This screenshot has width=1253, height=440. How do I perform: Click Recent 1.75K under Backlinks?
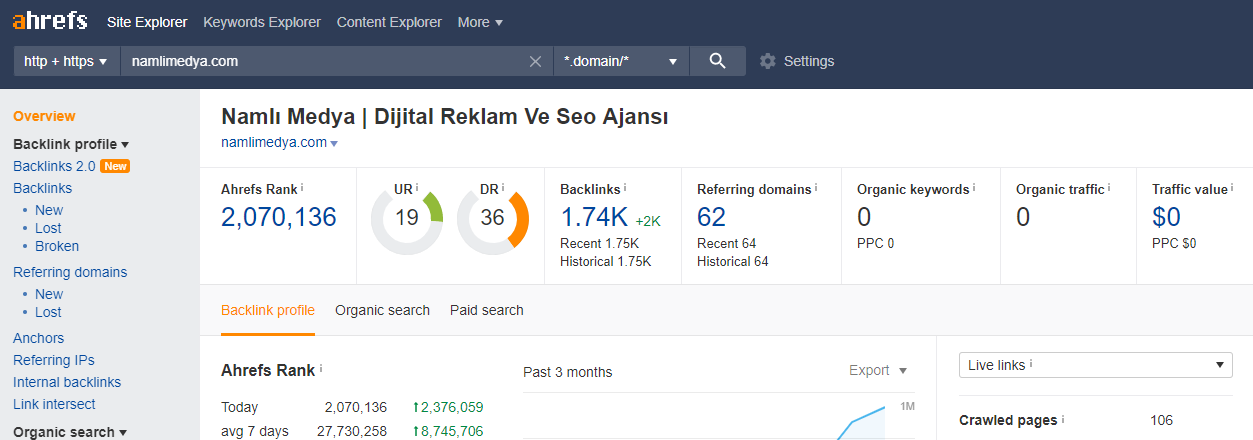[605, 243]
